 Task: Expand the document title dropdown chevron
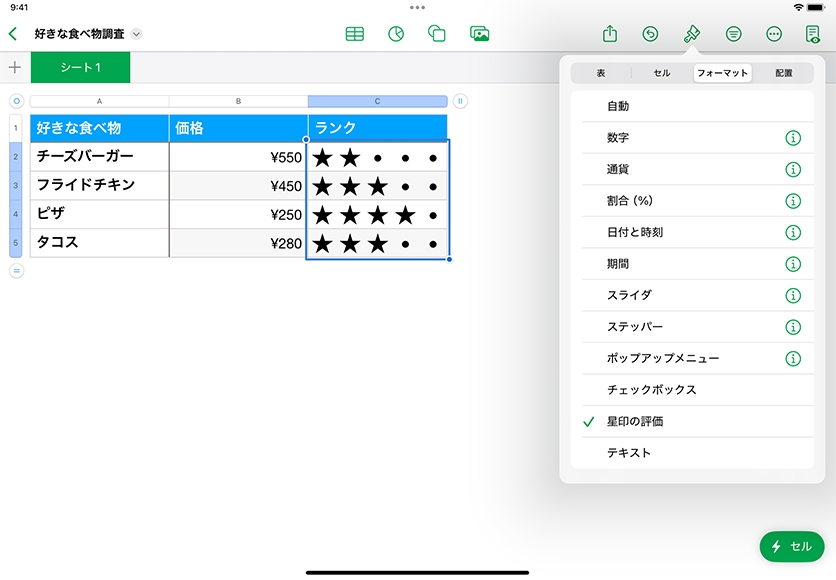click(x=137, y=34)
